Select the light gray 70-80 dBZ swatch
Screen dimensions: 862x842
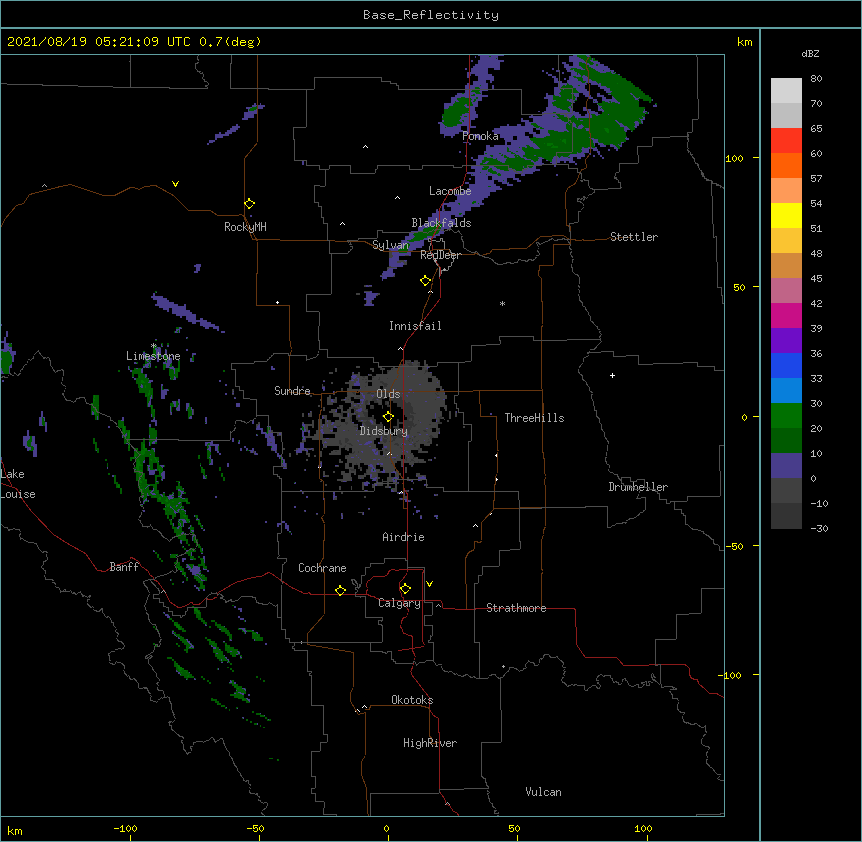coord(786,91)
